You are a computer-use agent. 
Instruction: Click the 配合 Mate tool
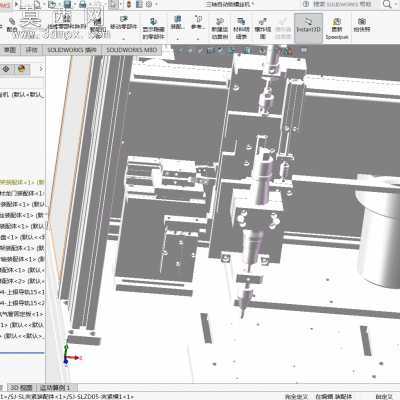(12, 25)
